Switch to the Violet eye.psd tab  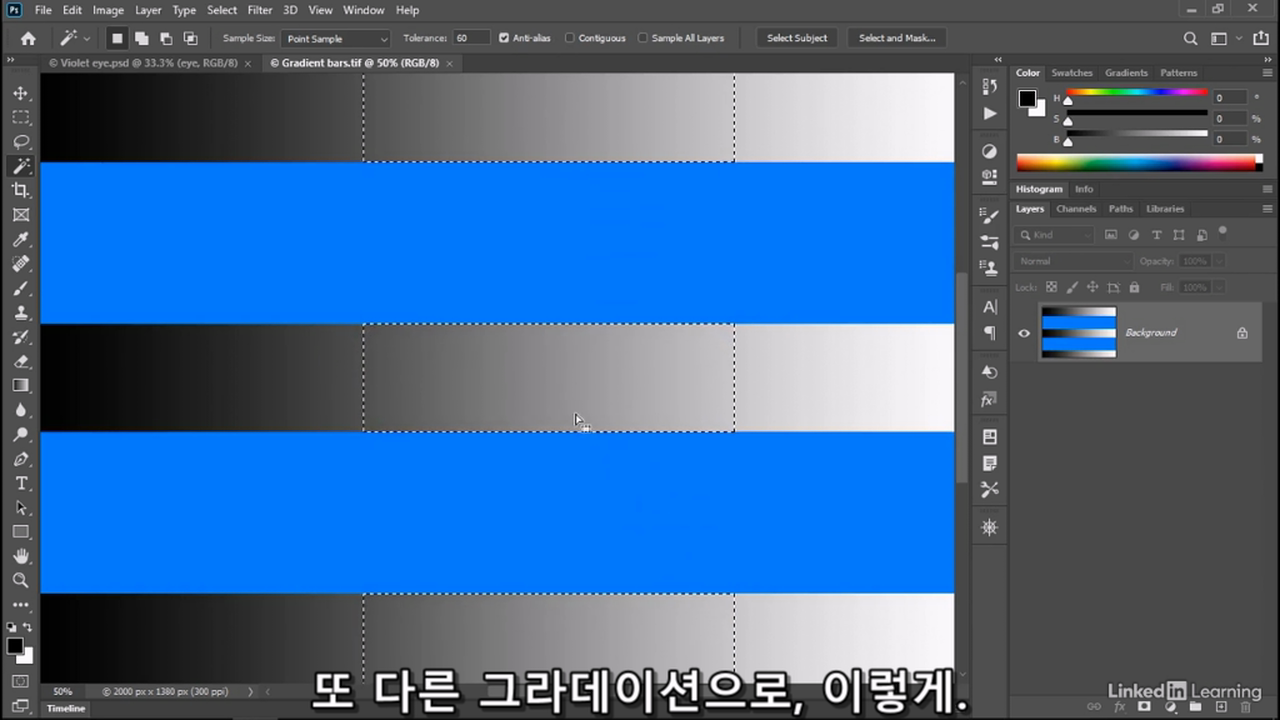(143, 63)
